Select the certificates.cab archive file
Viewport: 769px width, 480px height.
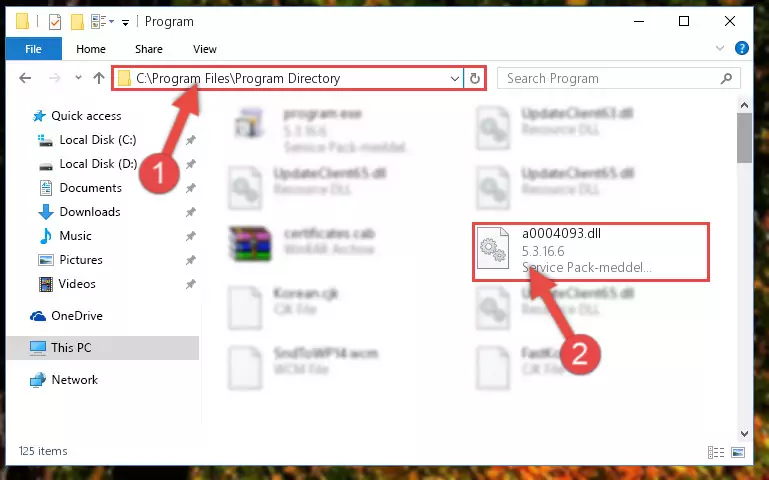click(303, 242)
